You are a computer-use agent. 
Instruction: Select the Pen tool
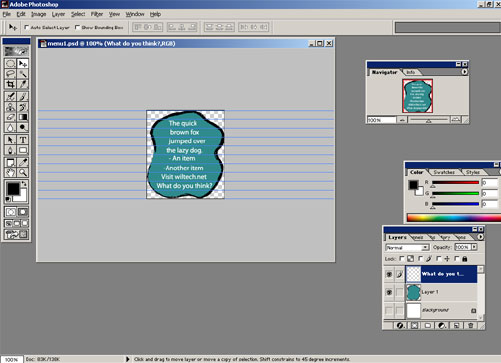point(10,150)
